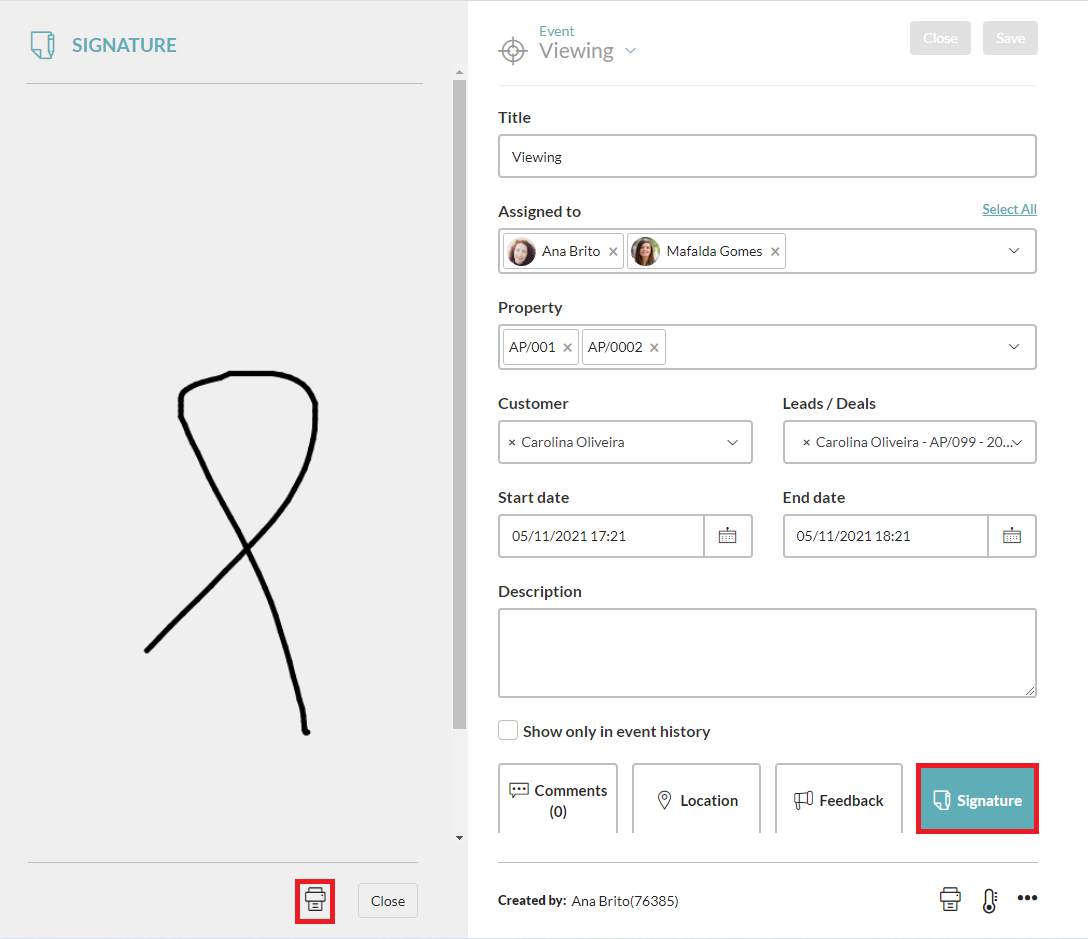The image size is (1088, 939).
Task: Select the Signature tab
Action: (x=977, y=799)
